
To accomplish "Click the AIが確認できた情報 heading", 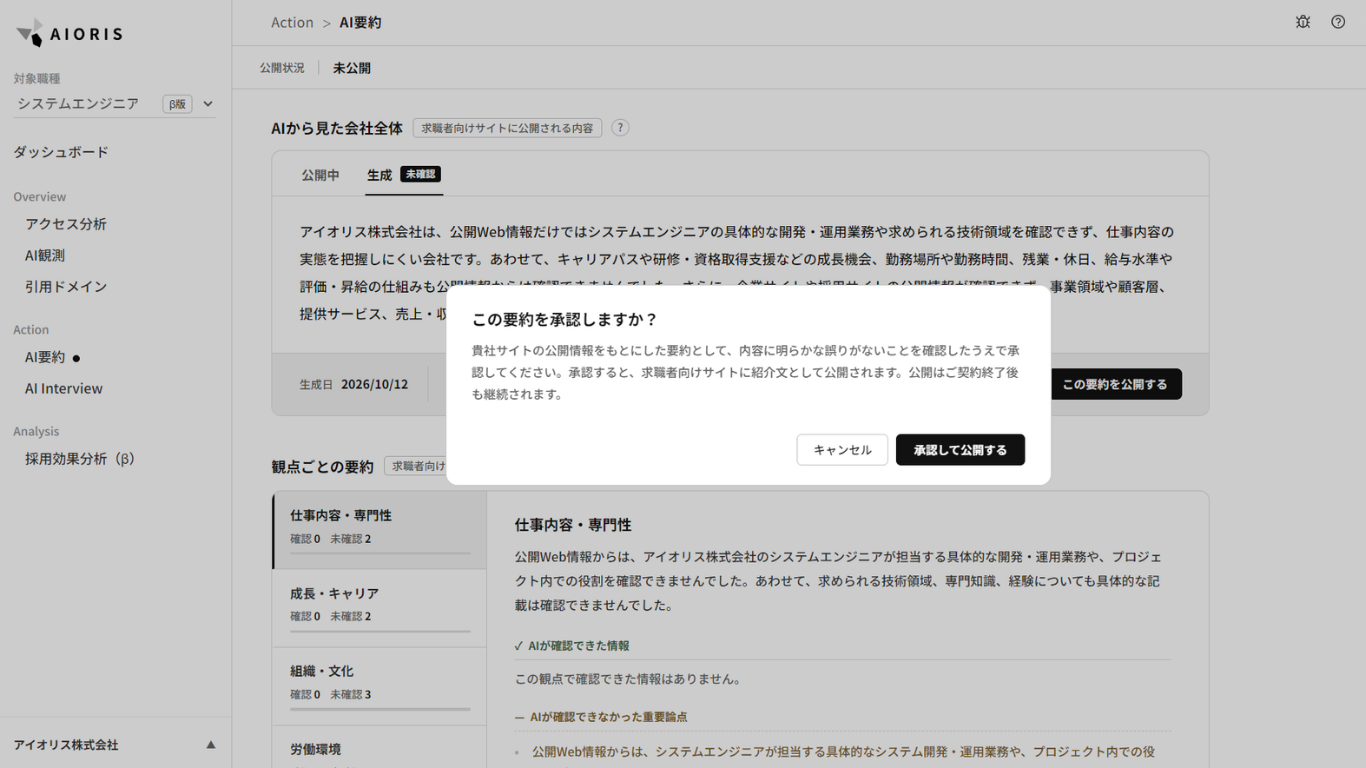I will coord(572,646).
